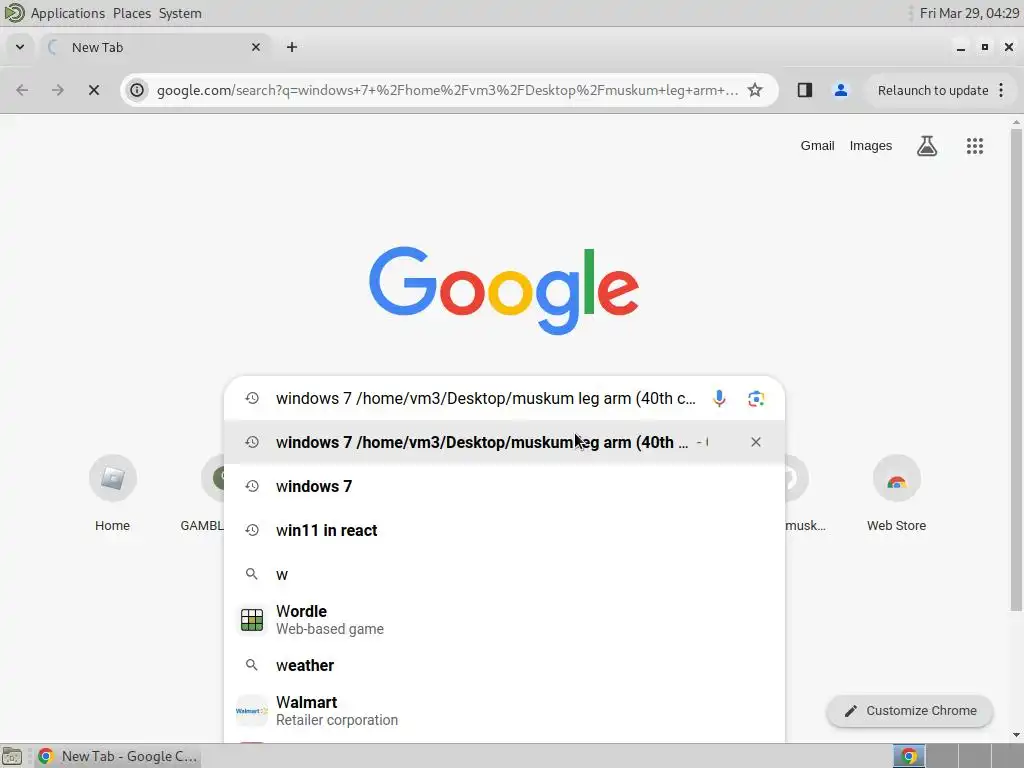Select the Walmart Retailer corporation suggestion
Image resolution: width=1024 pixels, height=768 pixels.
coord(504,711)
